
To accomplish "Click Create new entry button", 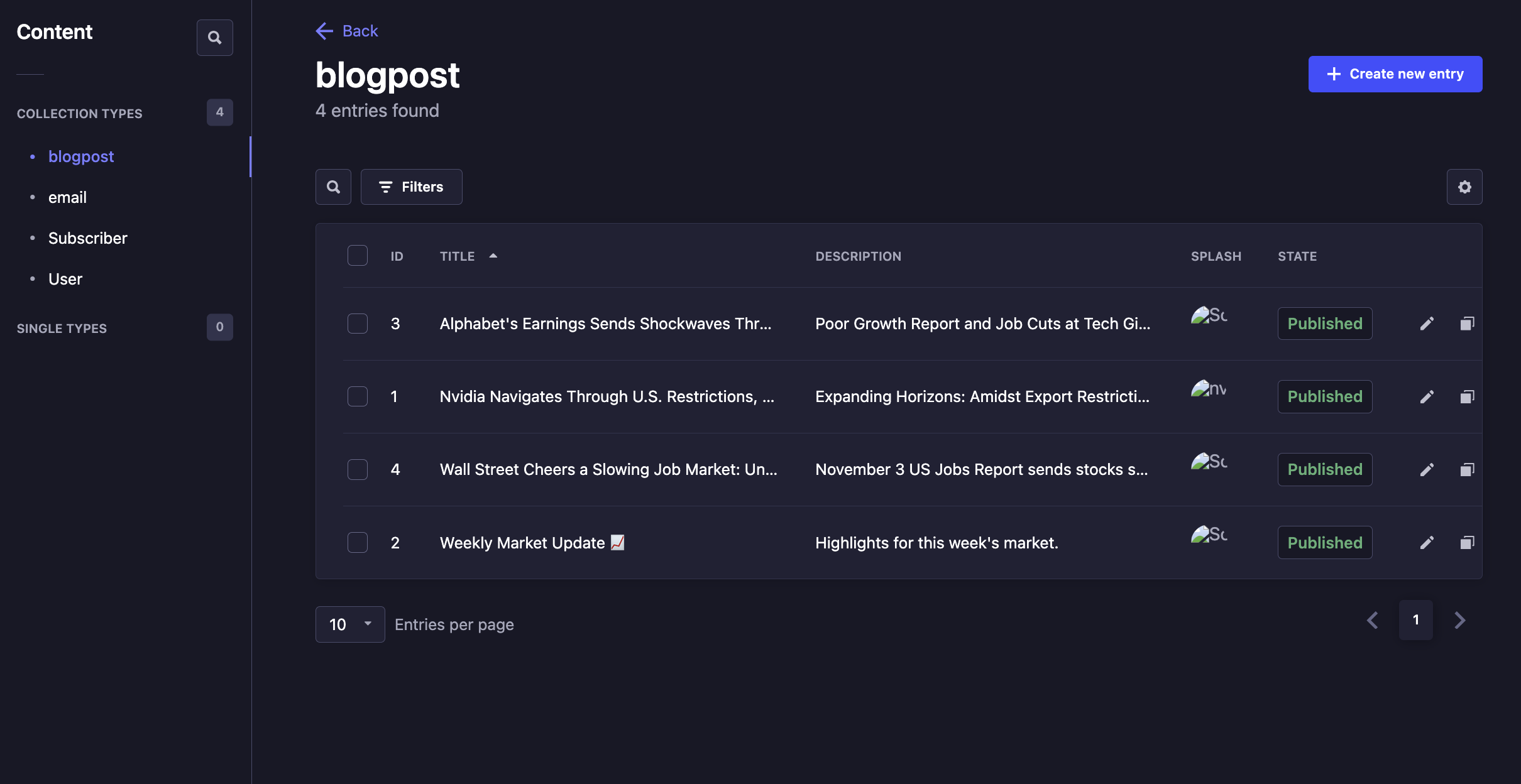I will (1395, 74).
